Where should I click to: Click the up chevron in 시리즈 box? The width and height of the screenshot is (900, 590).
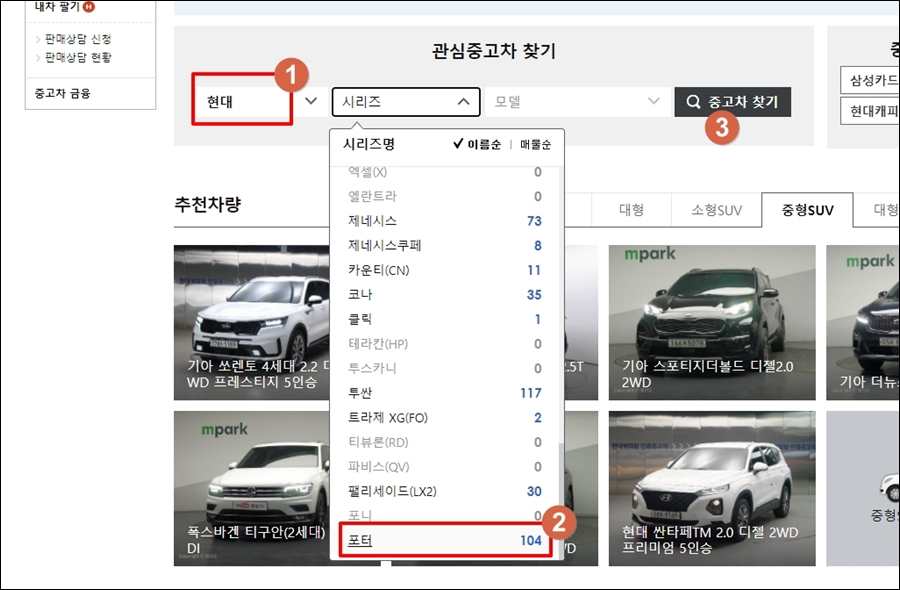point(463,102)
